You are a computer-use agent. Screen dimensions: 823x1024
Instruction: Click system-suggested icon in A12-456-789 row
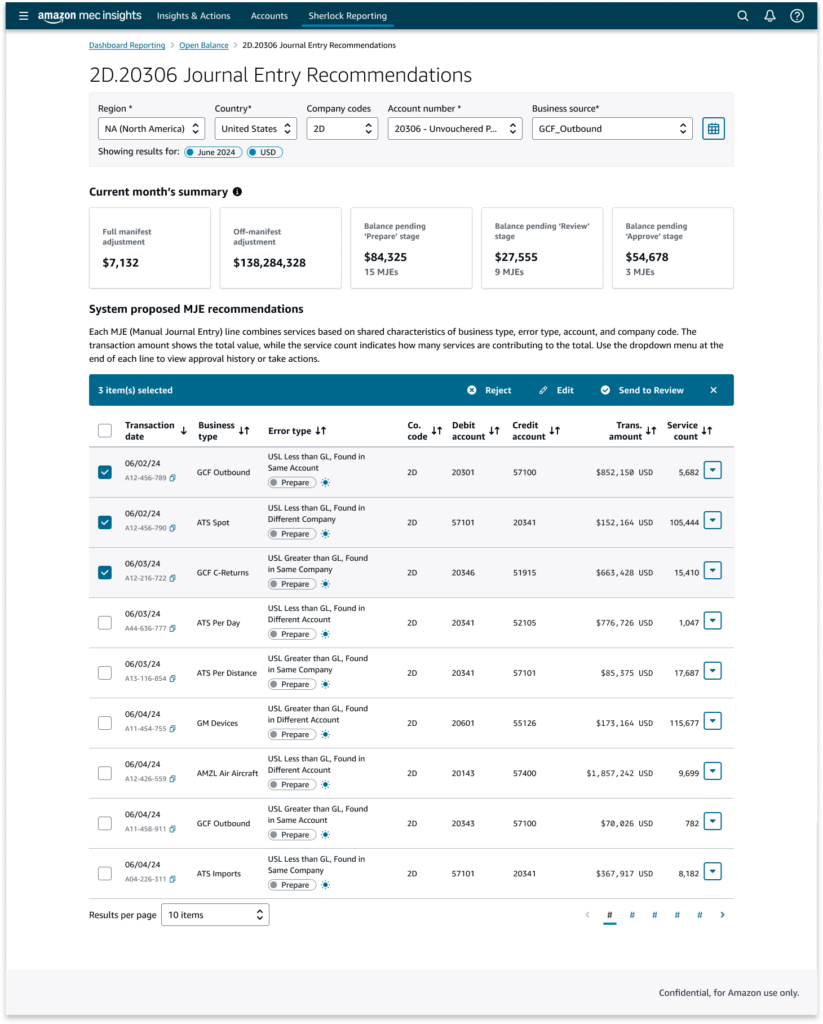click(x=325, y=483)
